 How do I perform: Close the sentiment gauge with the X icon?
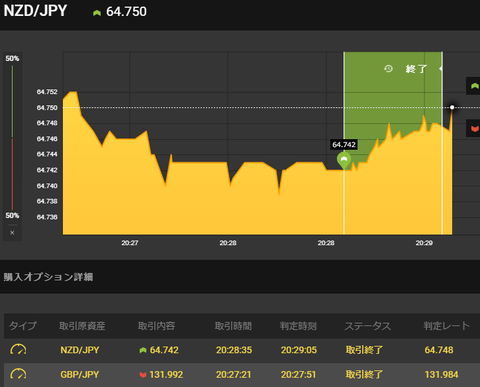12,233
